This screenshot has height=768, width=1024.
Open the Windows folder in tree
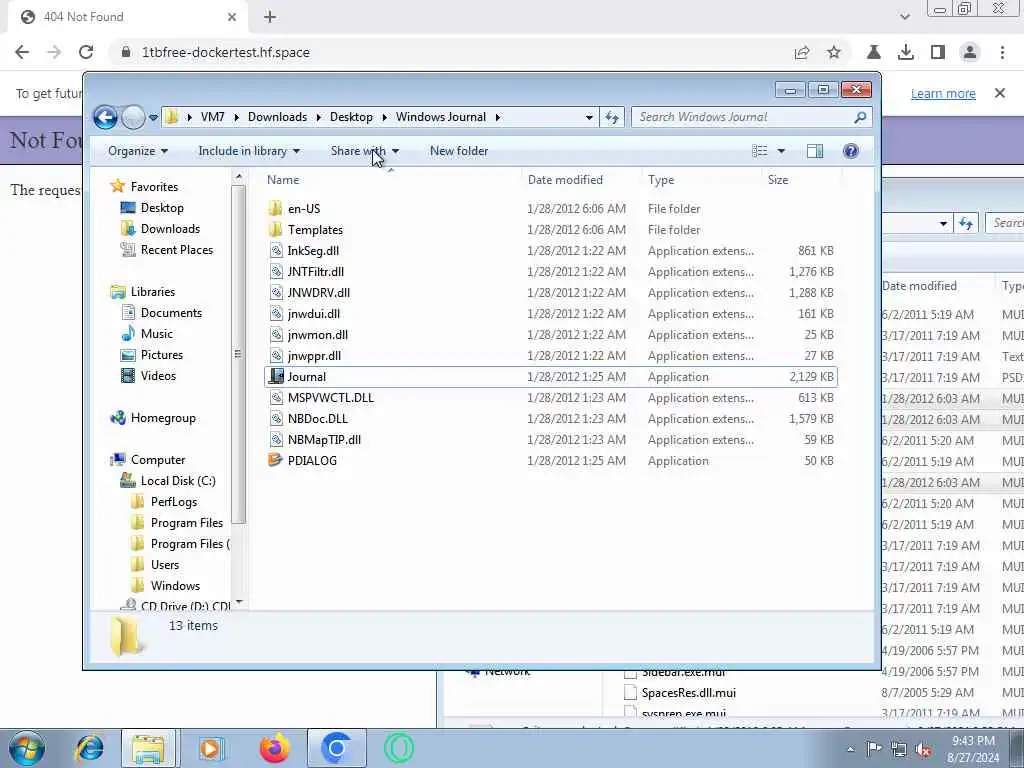(175, 586)
